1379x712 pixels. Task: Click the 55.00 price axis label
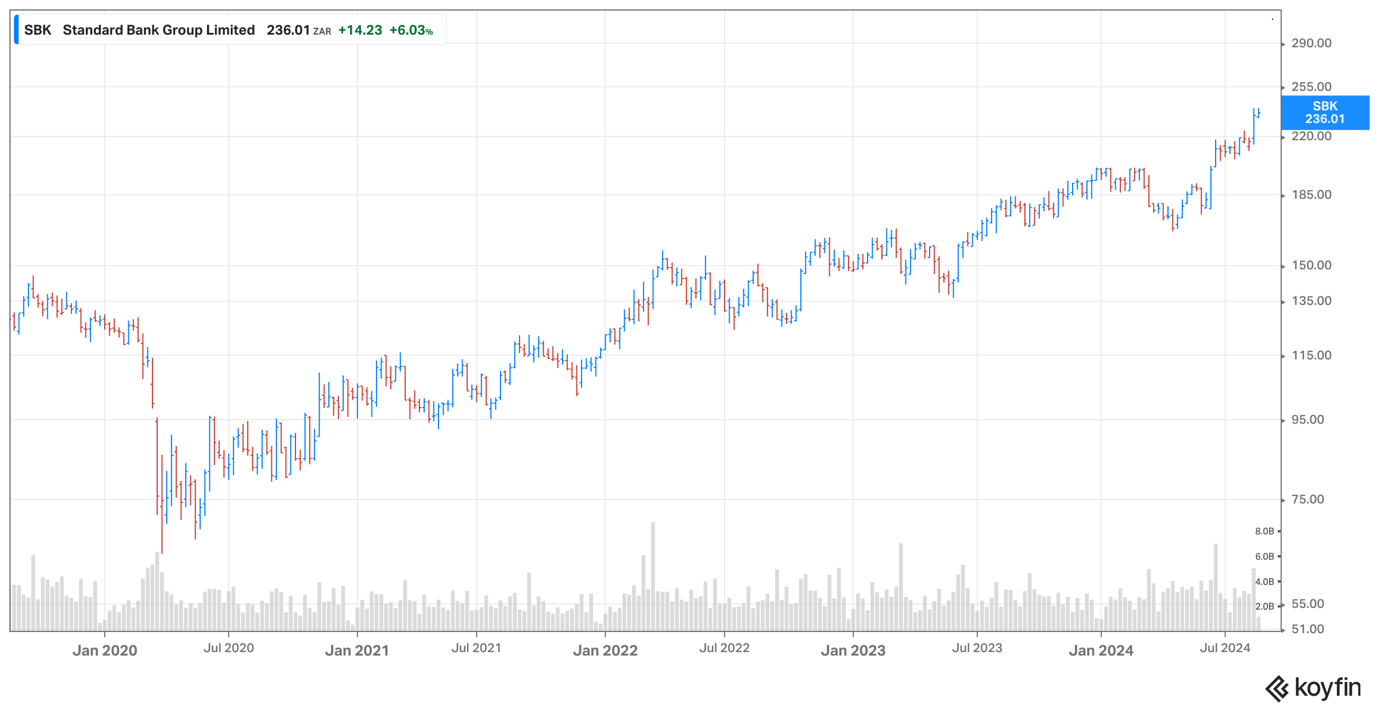[x=1307, y=604]
